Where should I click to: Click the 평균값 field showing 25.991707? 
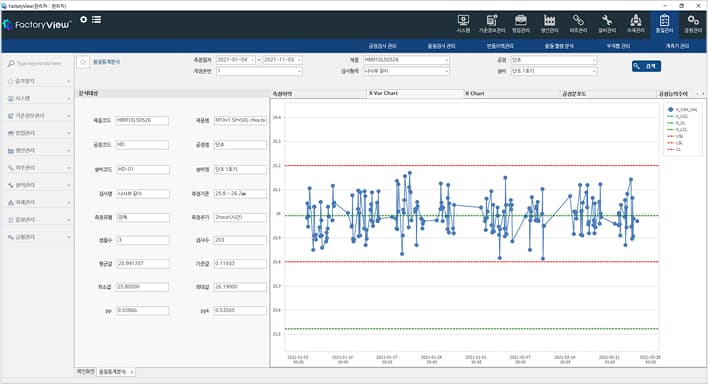point(143,263)
